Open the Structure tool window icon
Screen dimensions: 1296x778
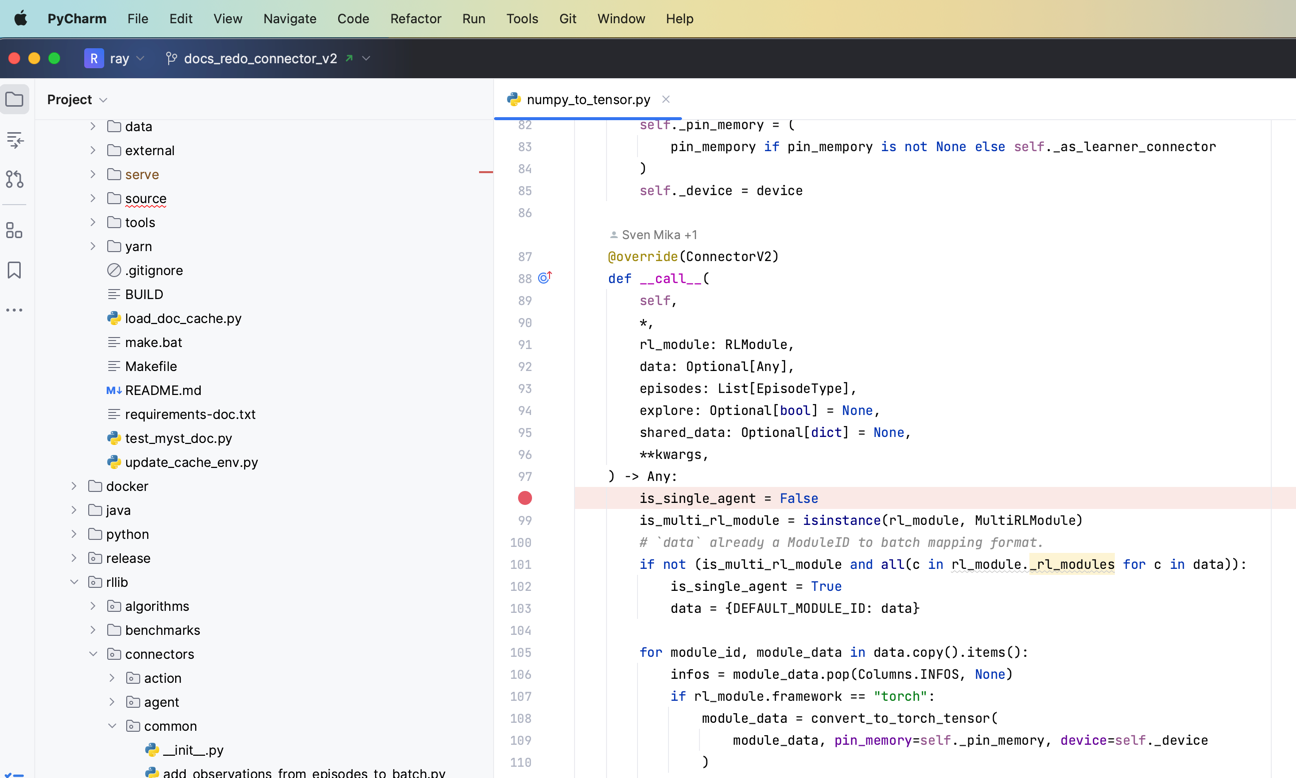[14, 231]
